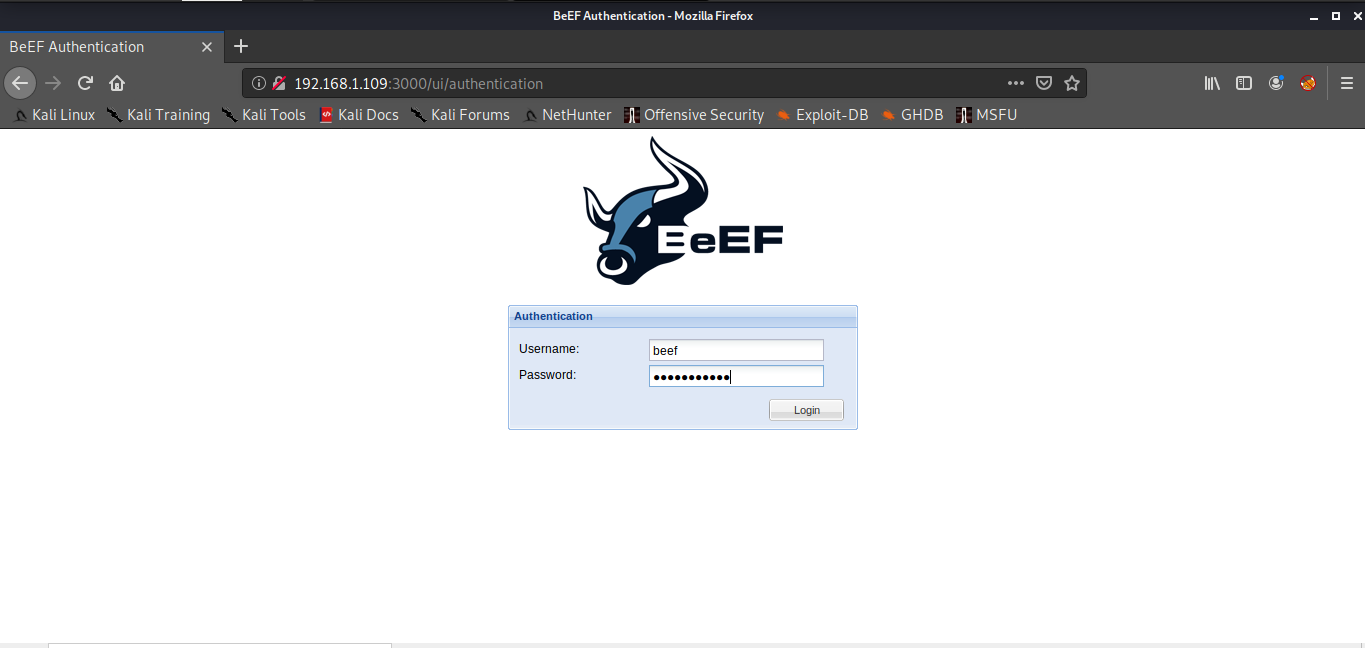Screen dimensions: 1365x648
Task: Open the Firefox Library
Action: tap(1212, 84)
